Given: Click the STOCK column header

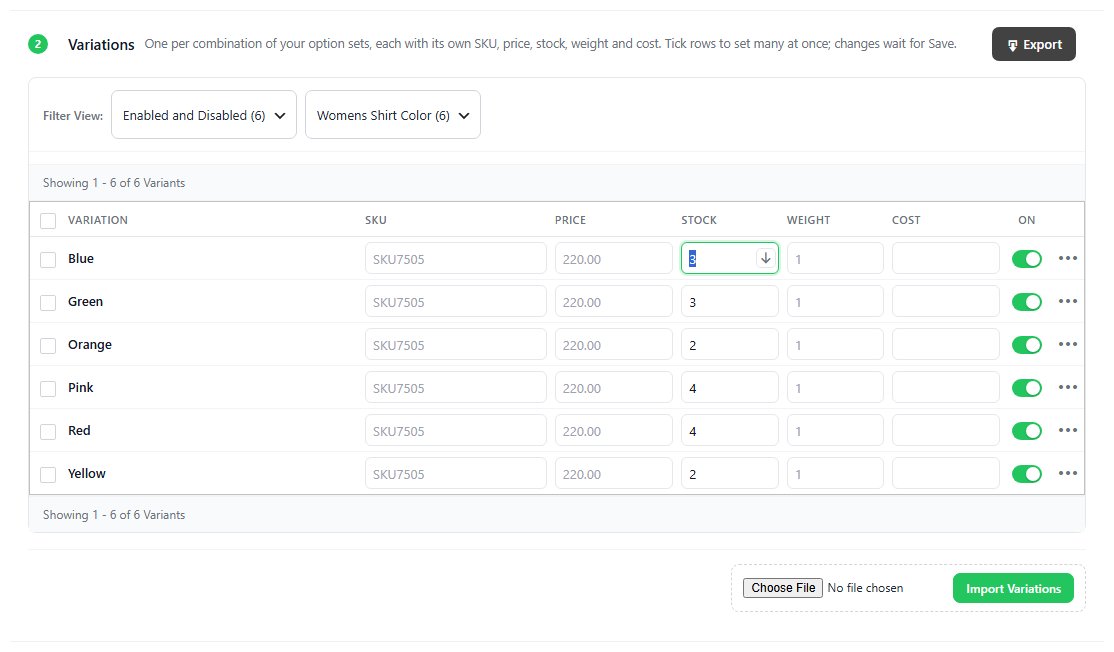Looking at the screenshot, I should pyautogui.click(x=699, y=220).
